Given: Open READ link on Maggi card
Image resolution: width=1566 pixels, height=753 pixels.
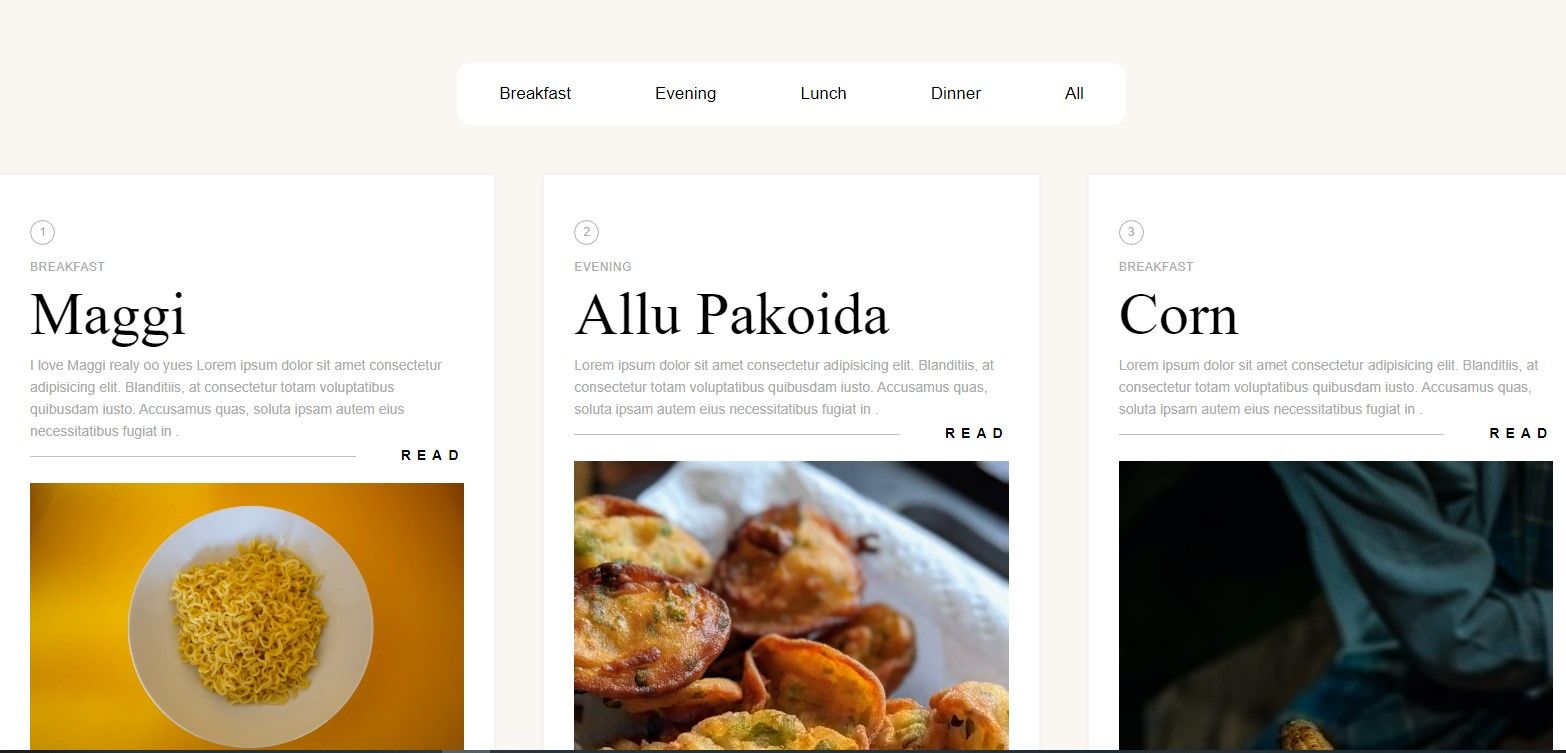Looking at the screenshot, I should 430,455.
